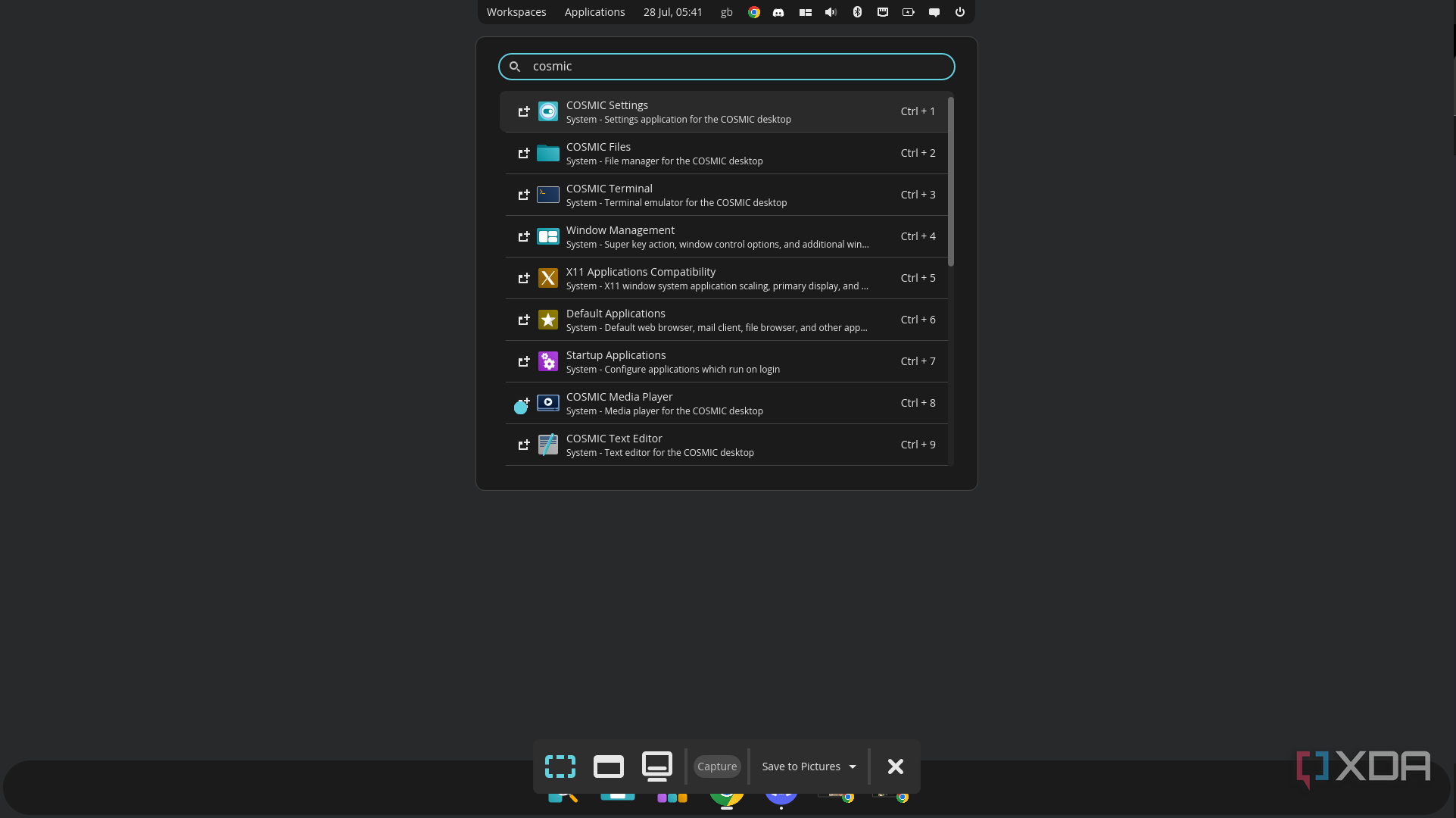Screen dimensions: 1456x818
Task: Open the wired network applet
Action: tap(883, 12)
